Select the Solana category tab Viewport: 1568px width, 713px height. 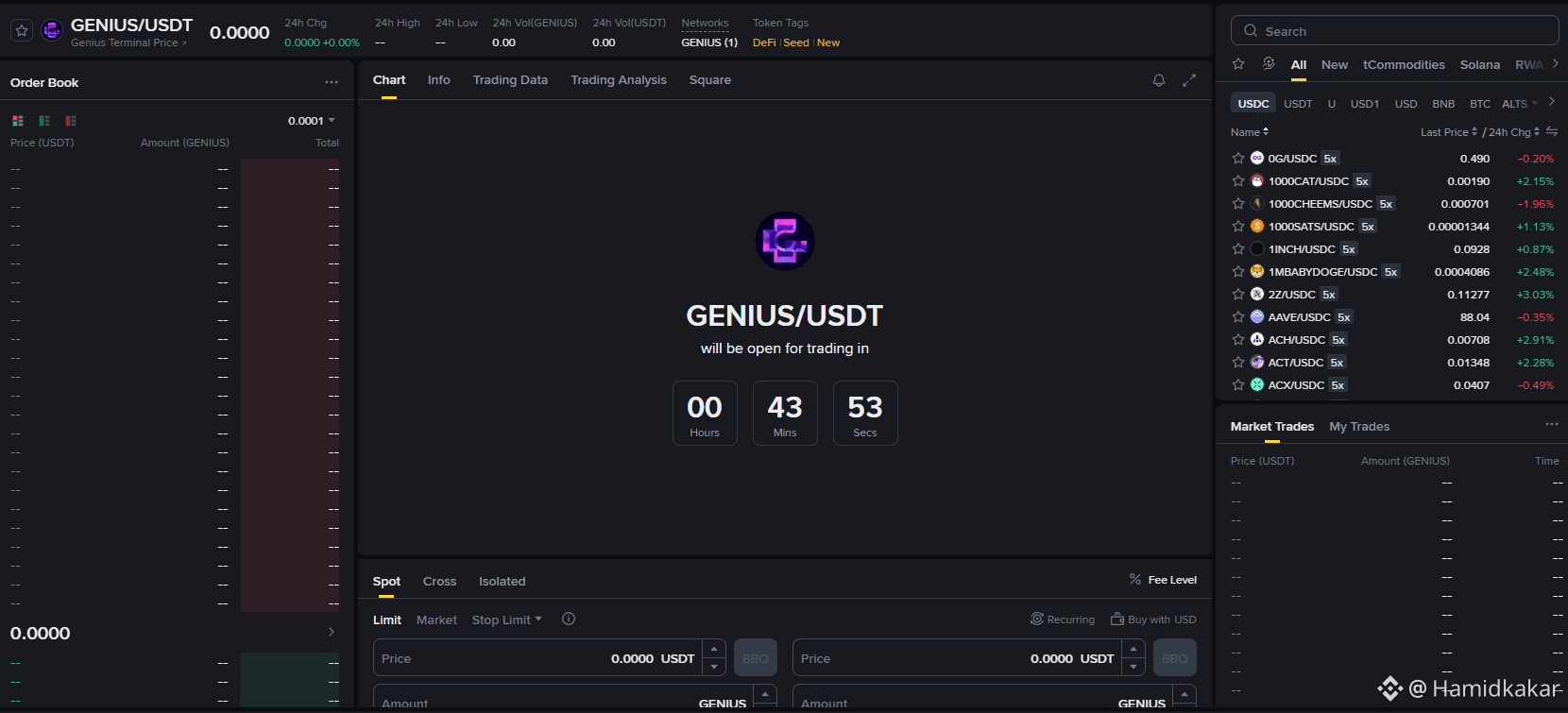pos(1480,65)
